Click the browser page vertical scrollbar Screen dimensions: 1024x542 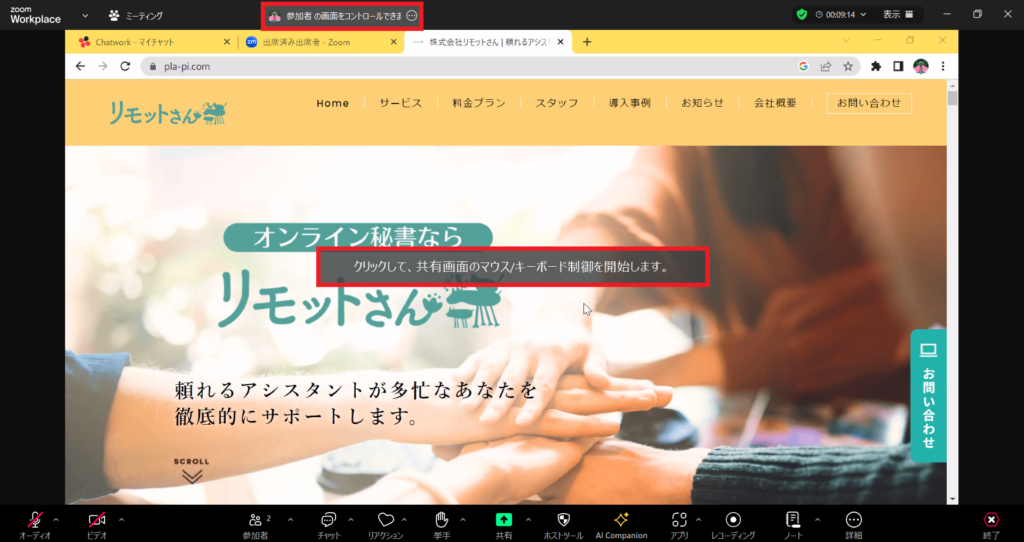click(952, 300)
